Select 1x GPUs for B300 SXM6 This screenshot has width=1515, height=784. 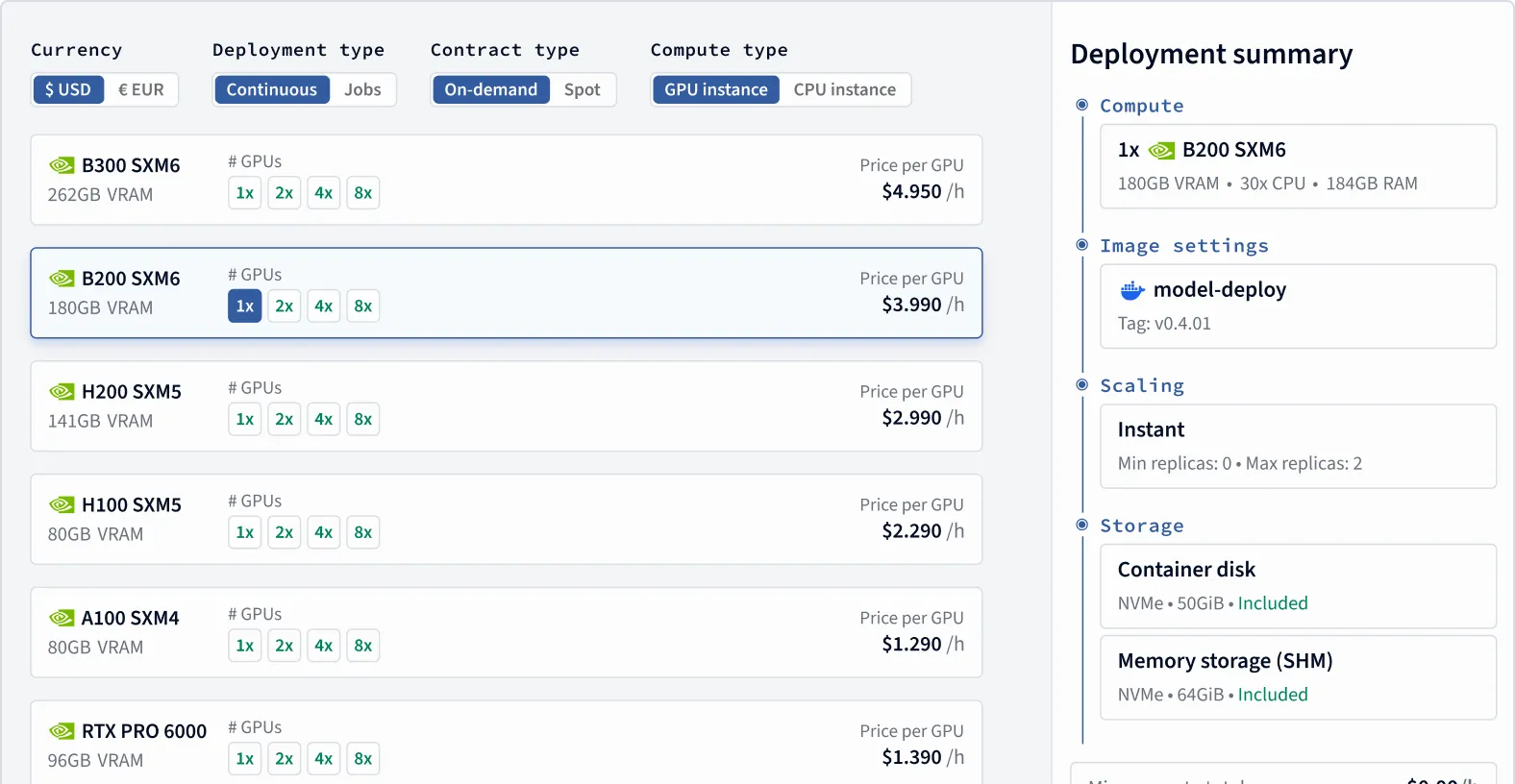(x=245, y=193)
